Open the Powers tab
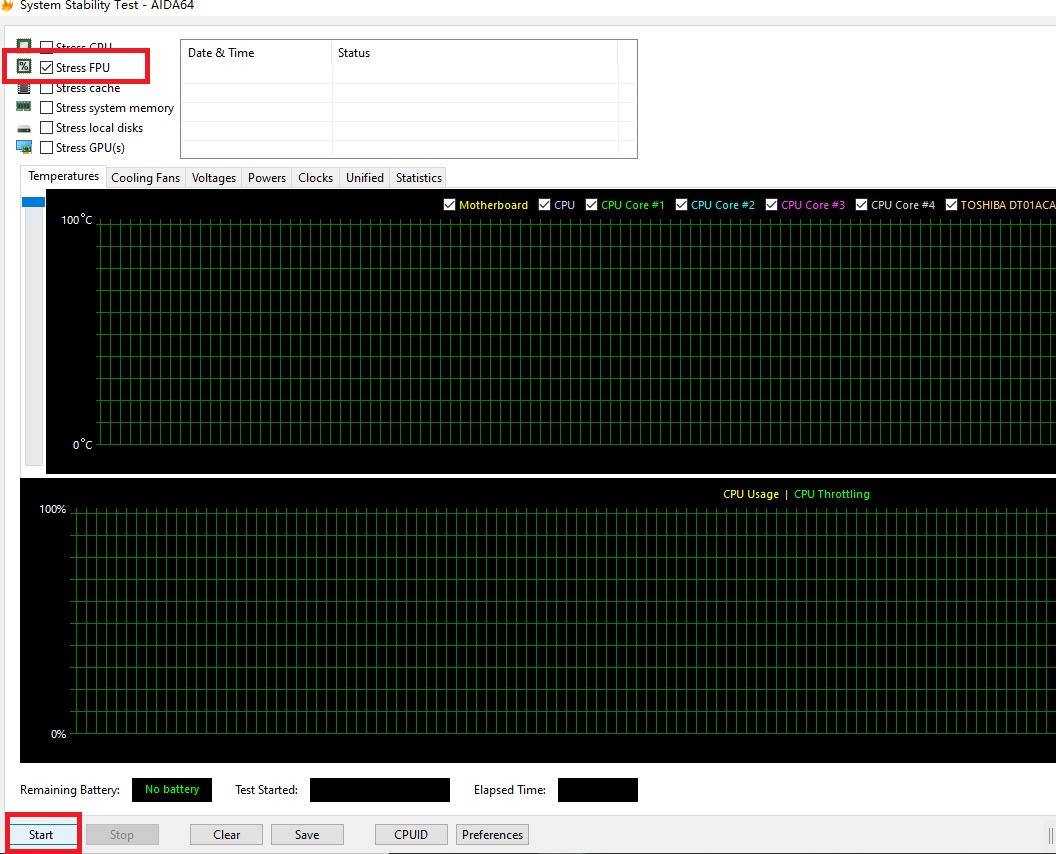The image size is (1056, 854). [x=267, y=178]
